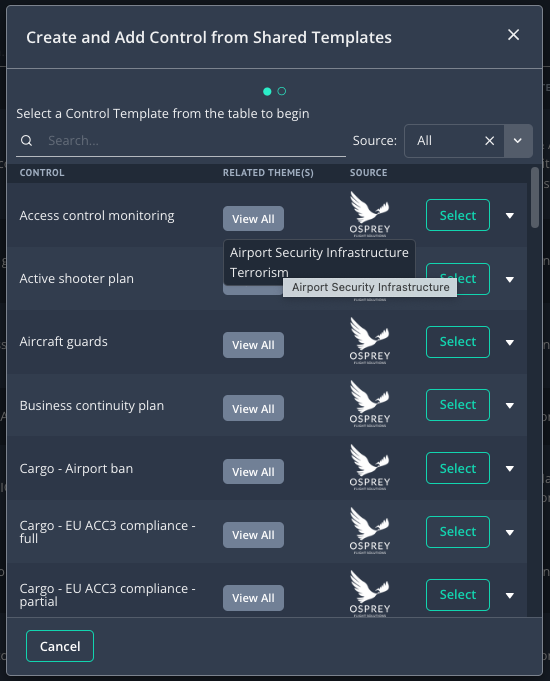The width and height of the screenshot is (550, 681).
Task: Go to first step indicator dot
Action: 267,91
